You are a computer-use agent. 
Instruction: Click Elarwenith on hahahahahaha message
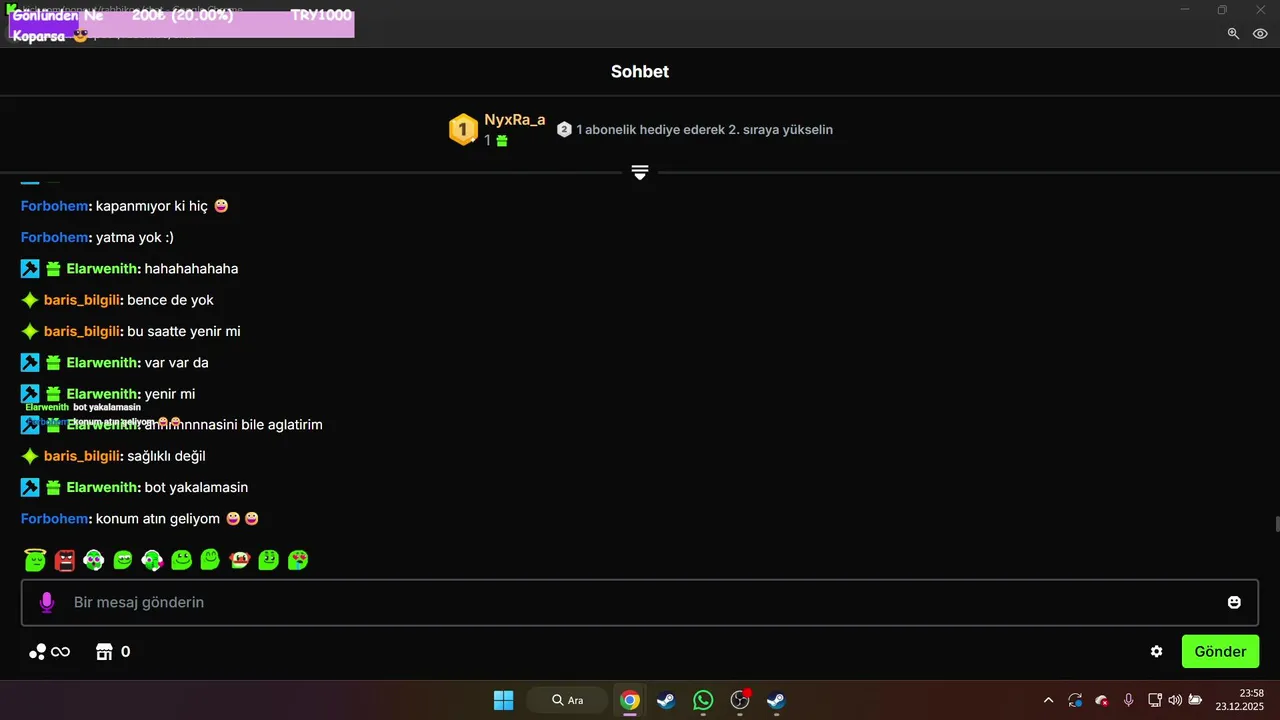click(102, 268)
